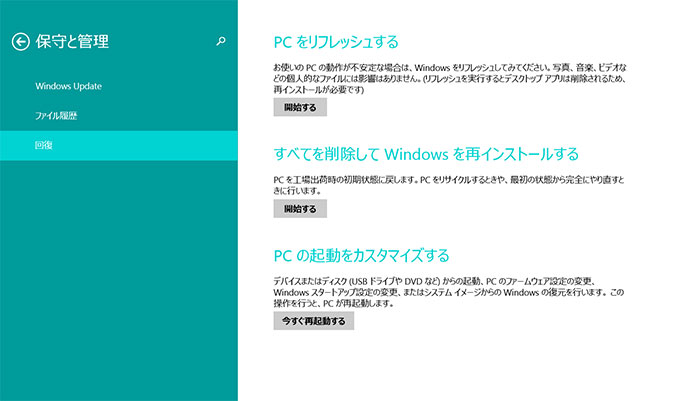This screenshot has width=700, height=401.
Task: Click the PC をリフレッシュする heading
Action: coord(336,42)
